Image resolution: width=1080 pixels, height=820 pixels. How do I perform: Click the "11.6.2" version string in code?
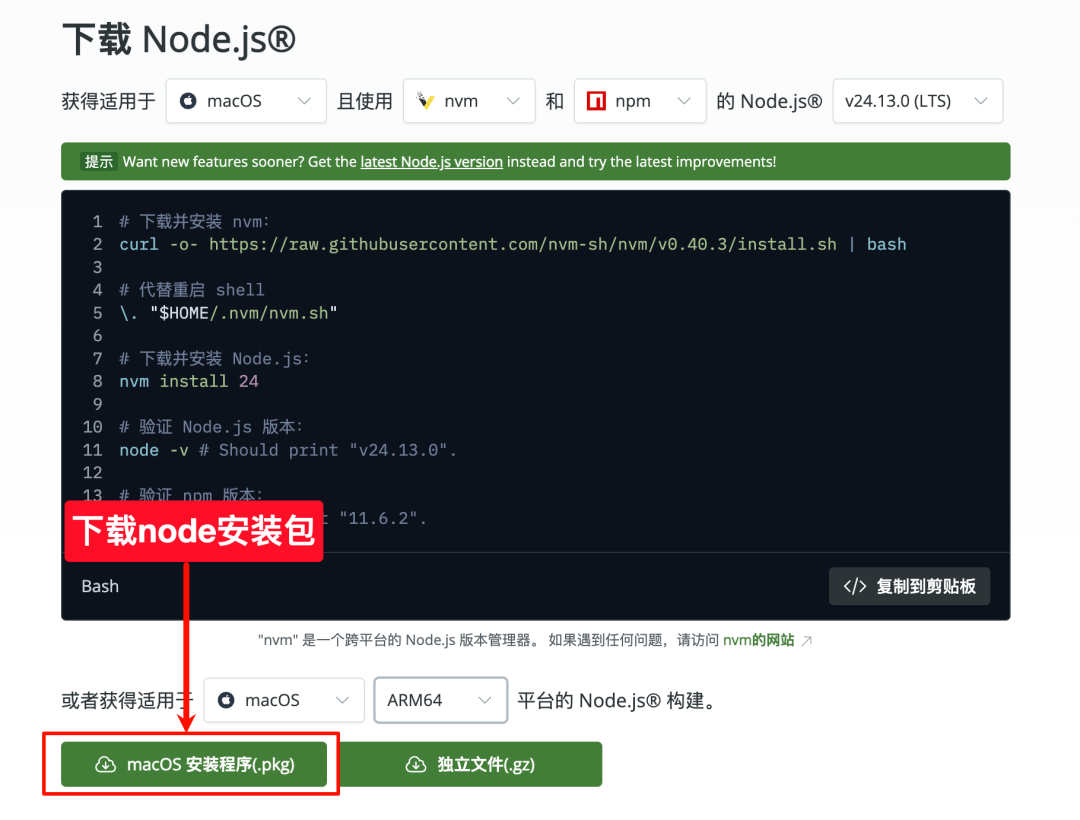point(378,518)
